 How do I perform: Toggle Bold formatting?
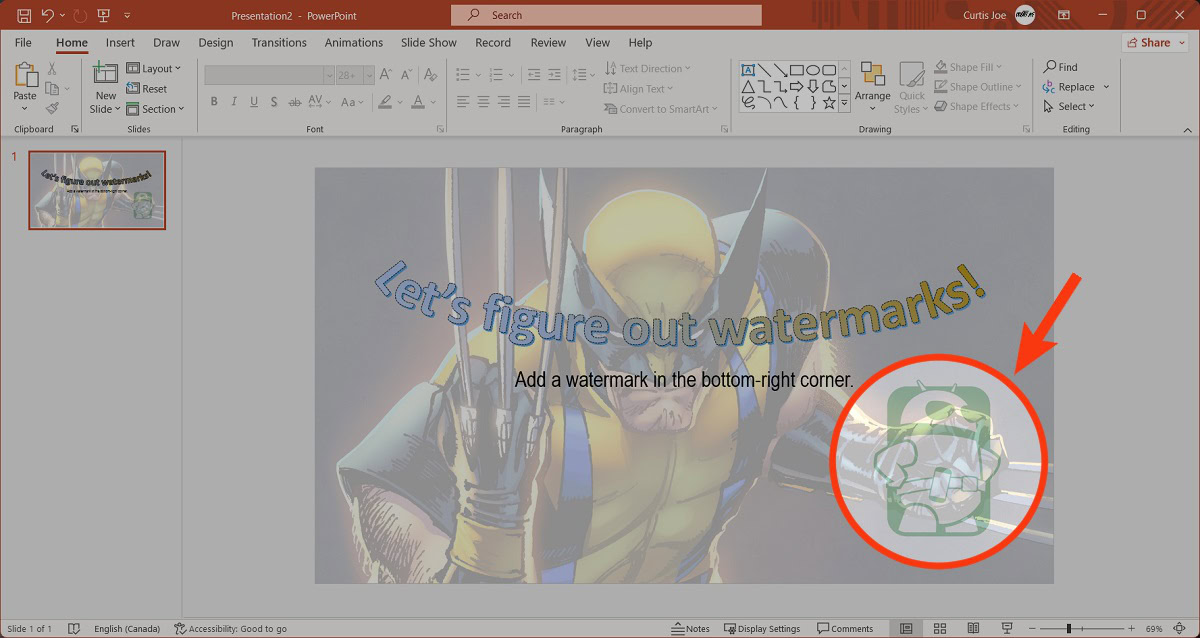pyautogui.click(x=214, y=102)
